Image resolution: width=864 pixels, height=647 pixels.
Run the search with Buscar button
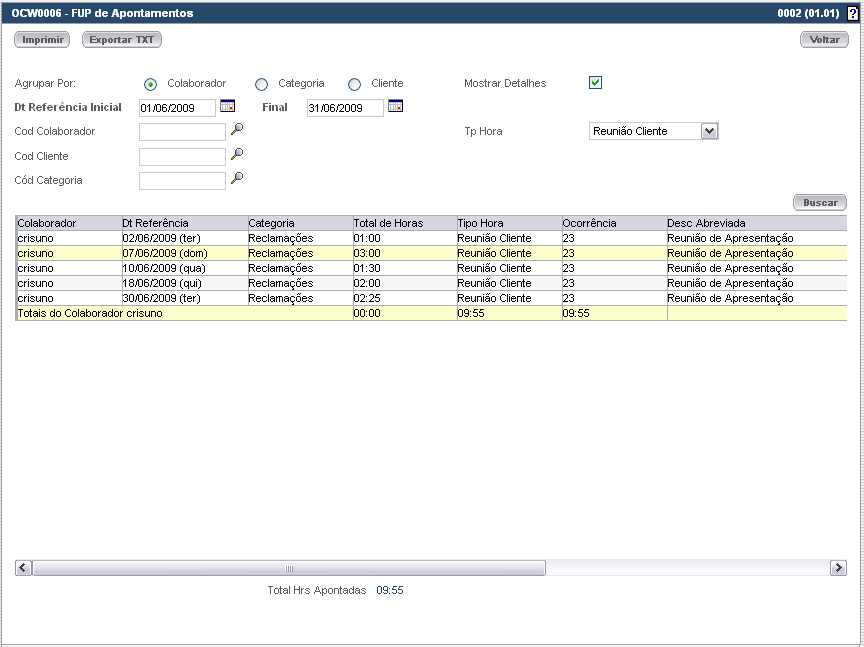coord(820,202)
